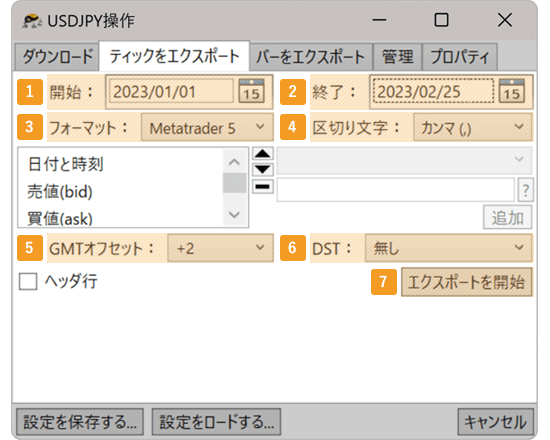This screenshot has width=550, height=440.
Task: Minimize the USDJPY操作 window
Action: (379, 20)
